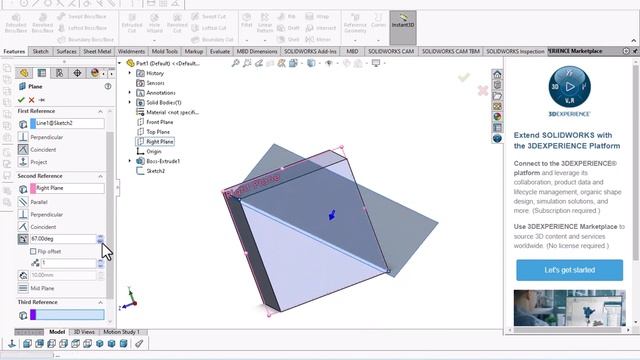Expand the Solid Bodies(1) tree node
This screenshot has height=360, width=640.
click(x=130, y=102)
